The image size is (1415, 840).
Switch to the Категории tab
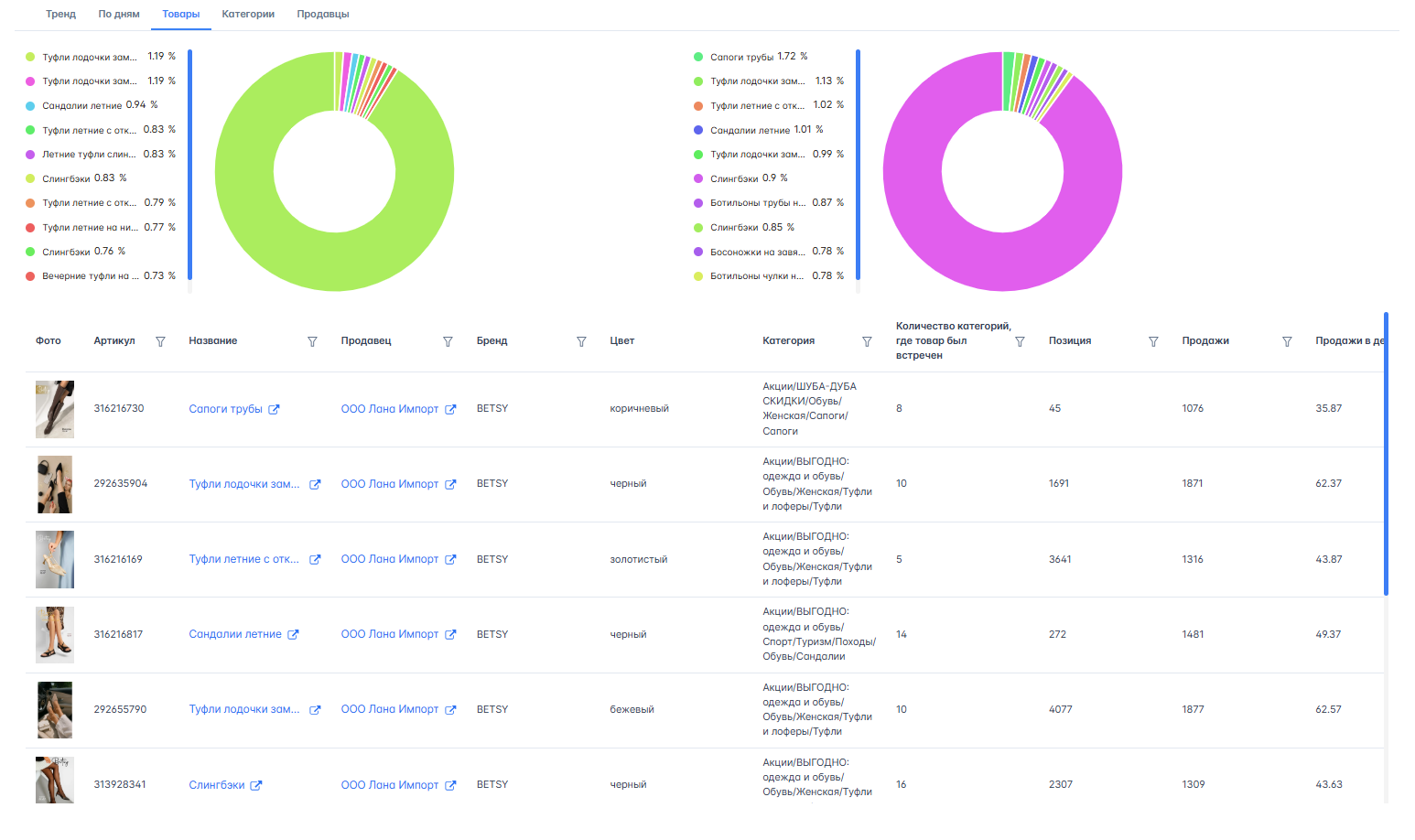248,15
